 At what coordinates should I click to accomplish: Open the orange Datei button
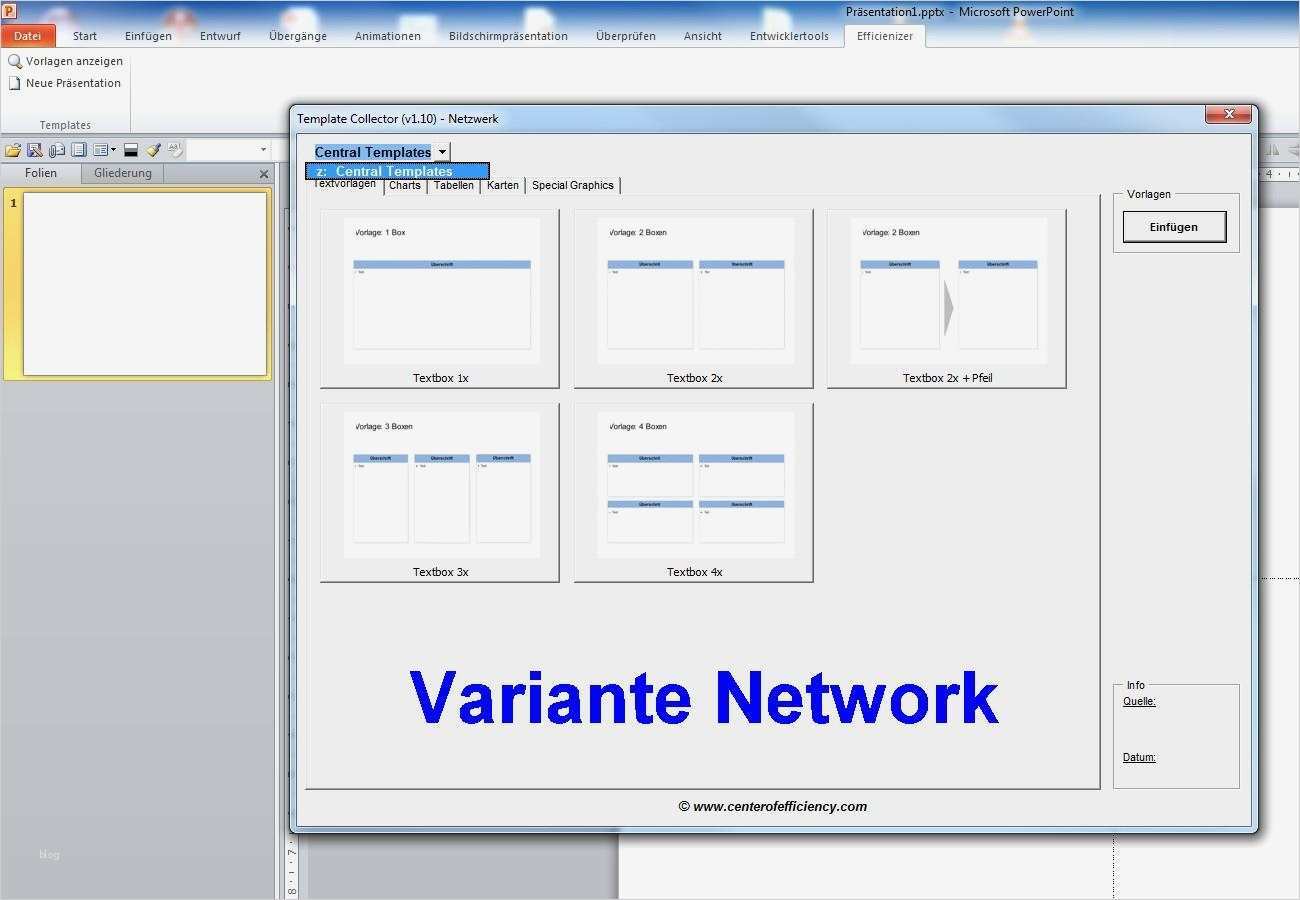[28, 36]
